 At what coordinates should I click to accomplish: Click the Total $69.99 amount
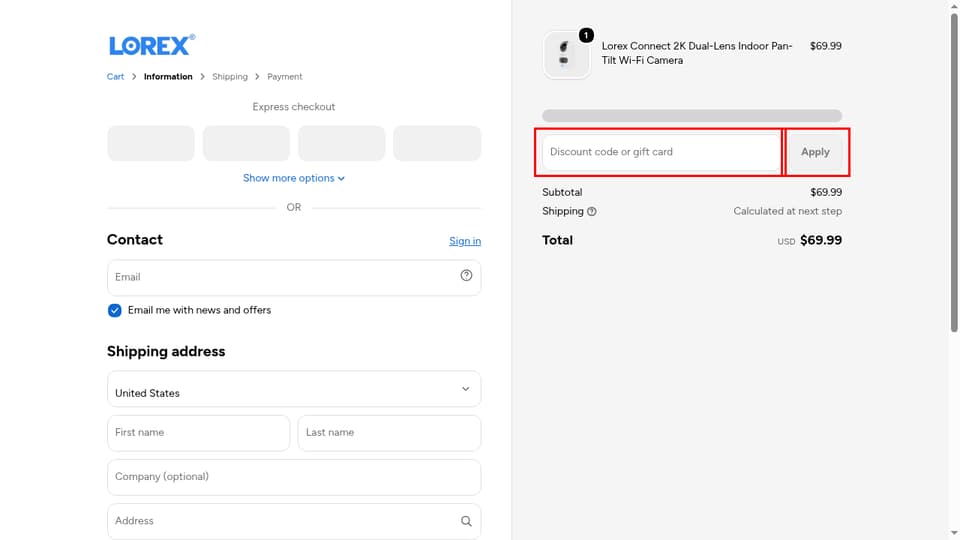(820, 240)
